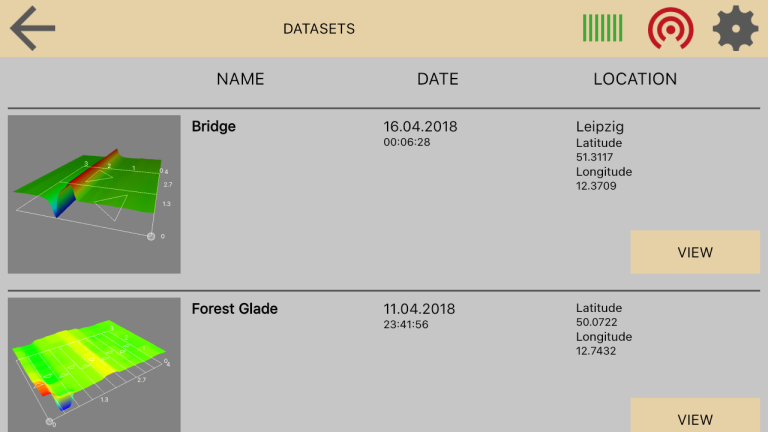Viewport: 768px width, 432px height.
Task: Tap the Forest Glade longitude value 12.7432
Action: pyautogui.click(x=596, y=351)
